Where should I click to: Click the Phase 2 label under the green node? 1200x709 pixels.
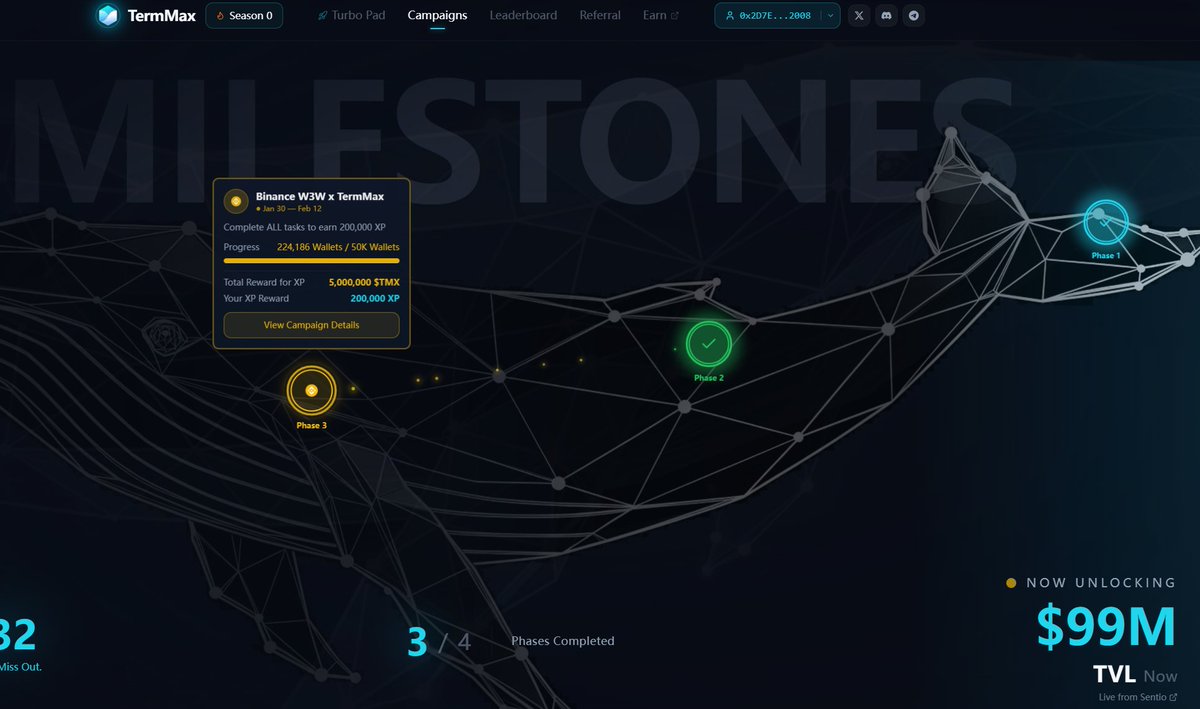tap(709, 378)
